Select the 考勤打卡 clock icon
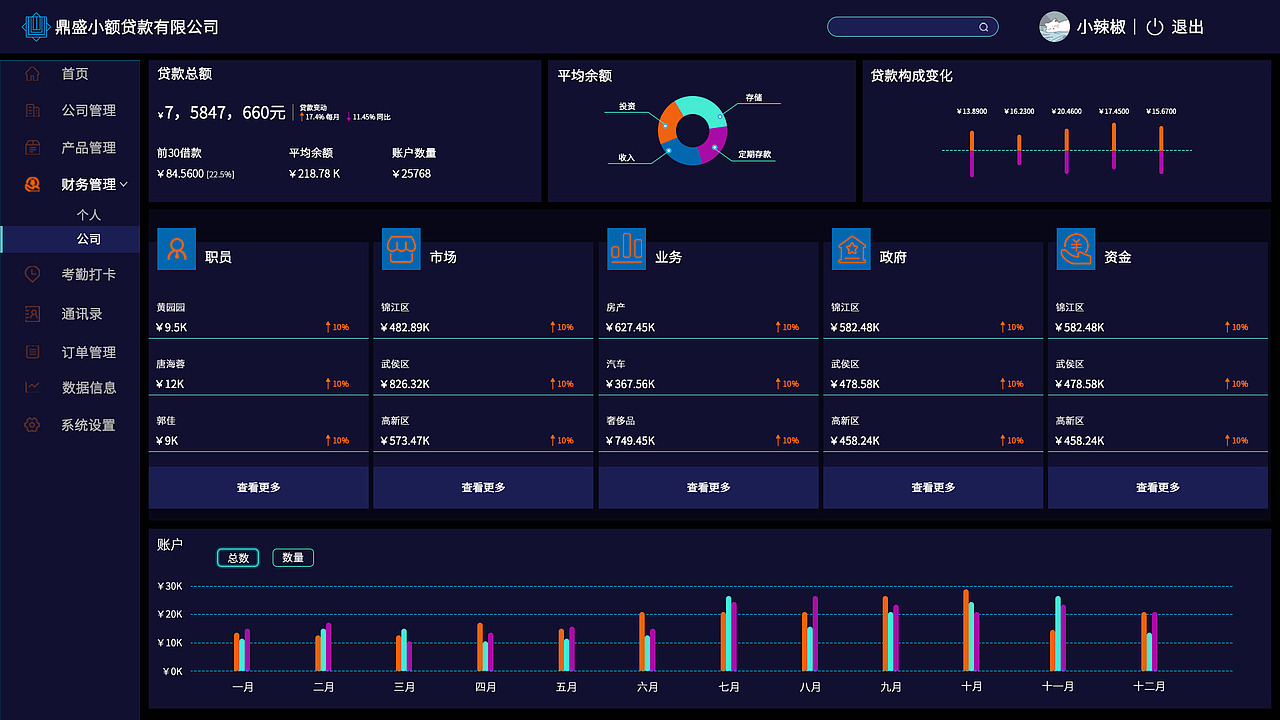The height and width of the screenshot is (720, 1280). pyautogui.click(x=32, y=274)
